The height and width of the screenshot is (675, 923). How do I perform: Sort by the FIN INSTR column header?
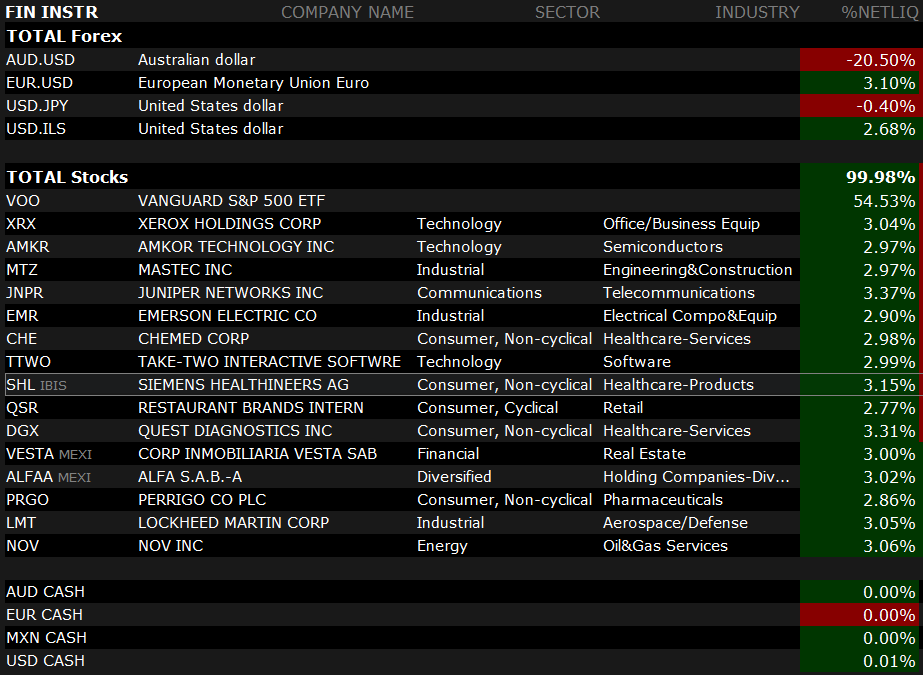pos(52,12)
